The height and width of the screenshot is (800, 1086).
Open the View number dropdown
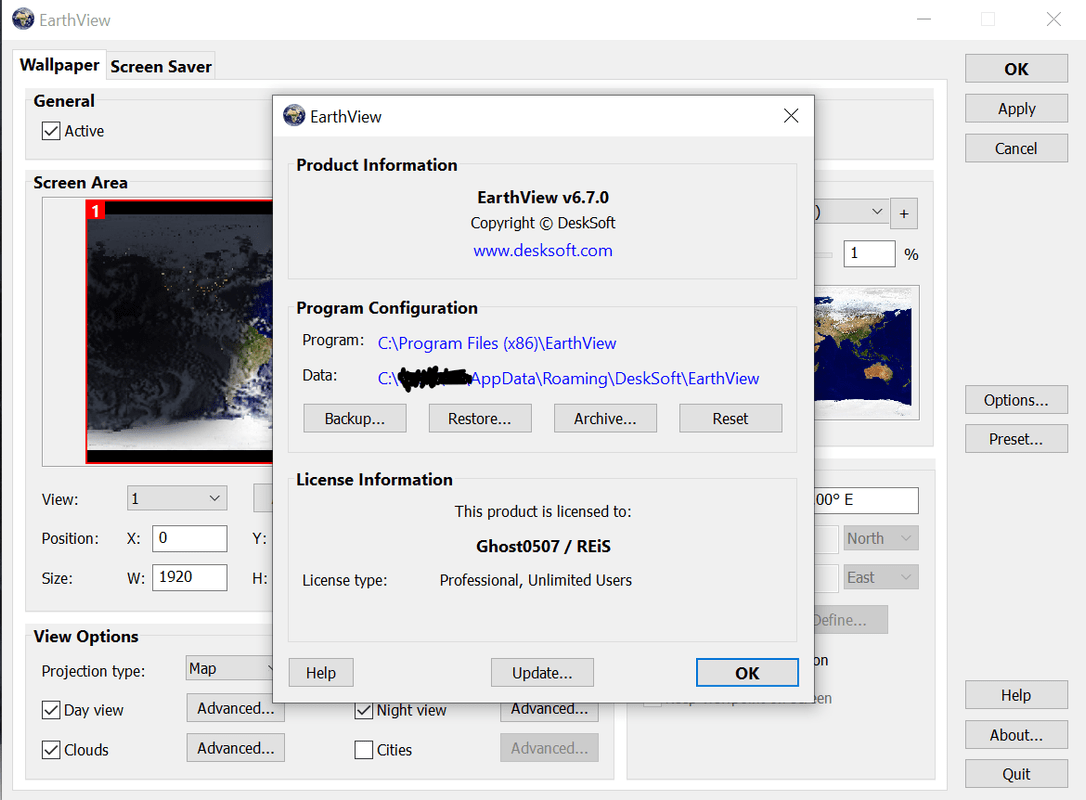(x=177, y=498)
